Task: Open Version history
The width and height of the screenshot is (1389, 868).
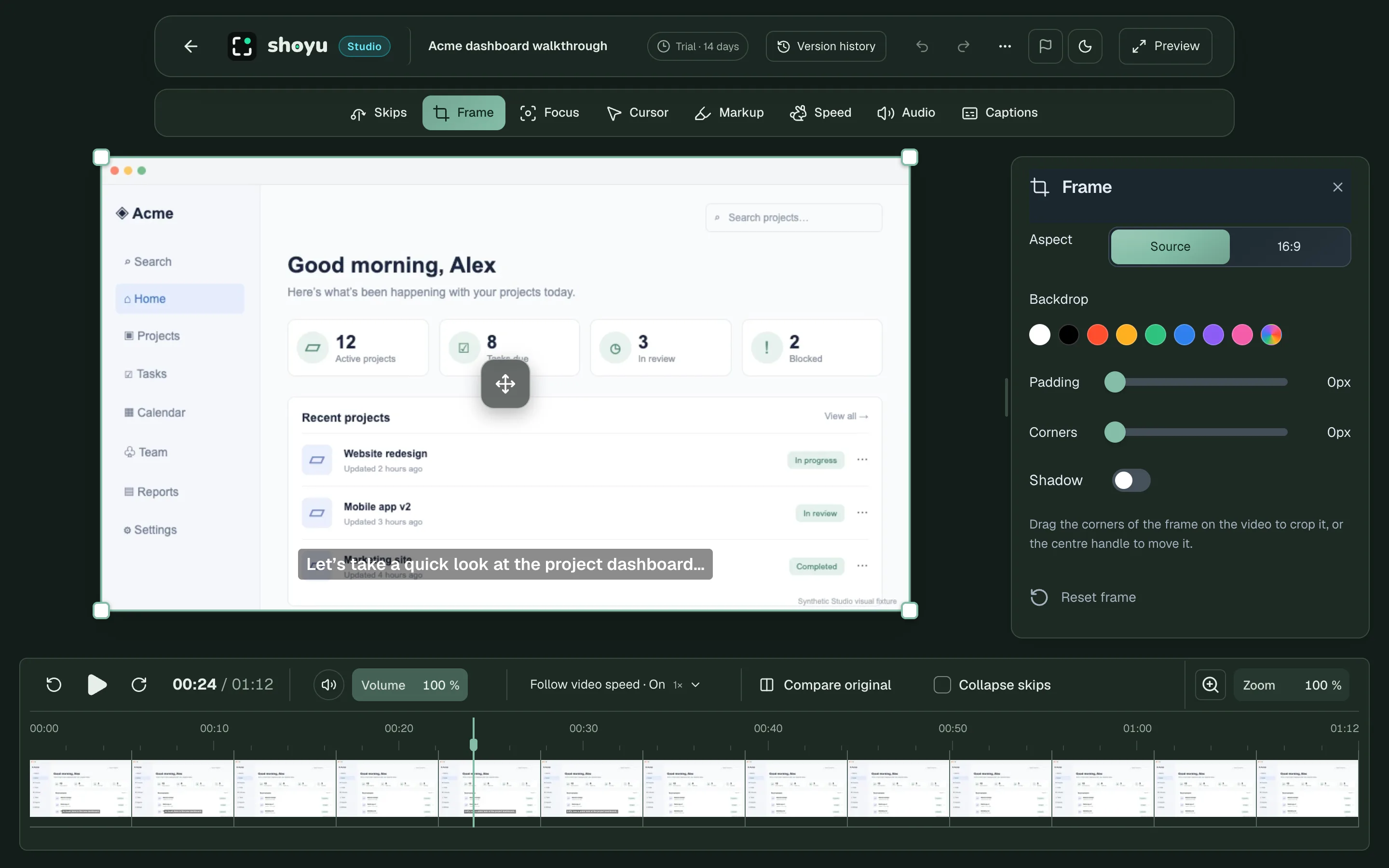Action: click(x=825, y=46)
